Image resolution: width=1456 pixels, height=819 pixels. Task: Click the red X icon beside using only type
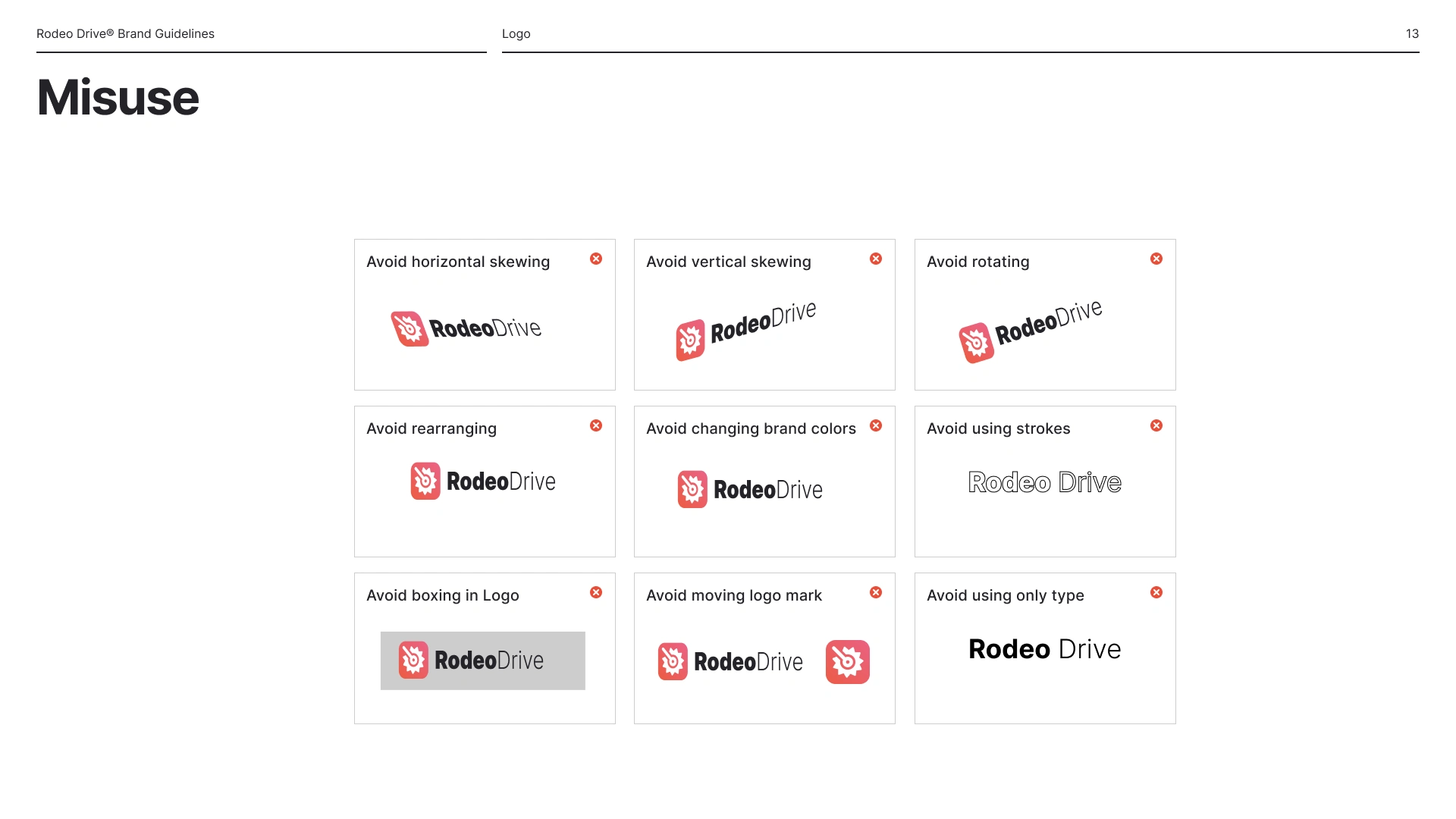pyautogui.click(x=1156, y=593)
